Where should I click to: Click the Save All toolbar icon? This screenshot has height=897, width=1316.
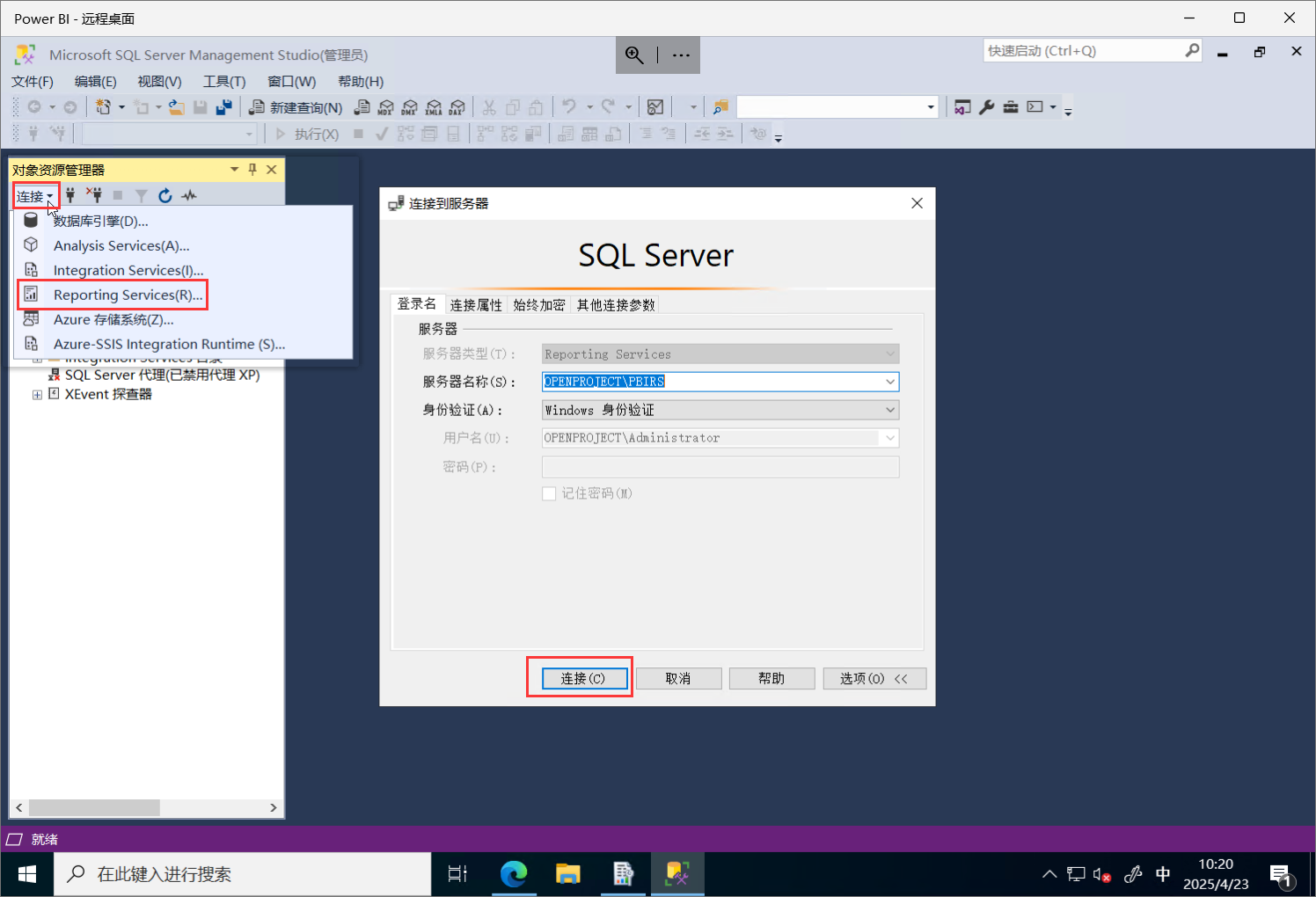224,107
